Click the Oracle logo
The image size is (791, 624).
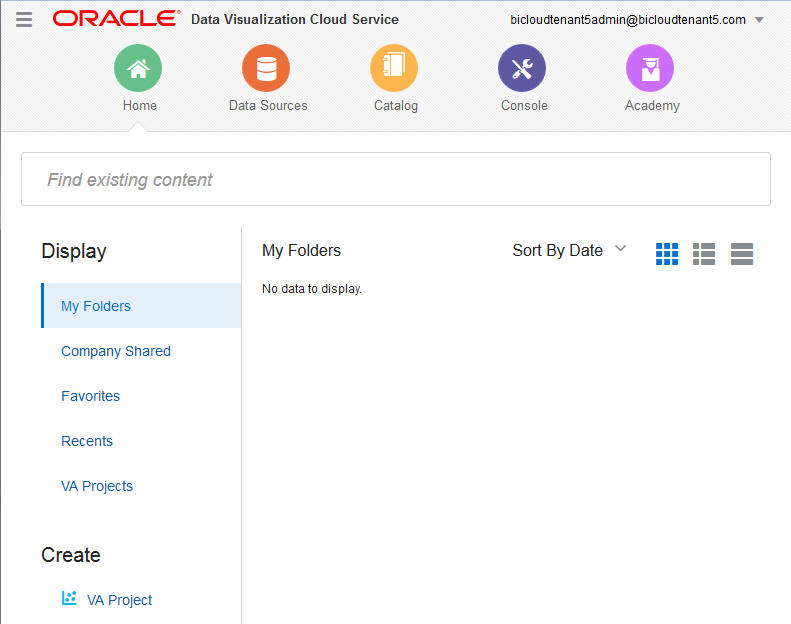(x=117, y=19)
